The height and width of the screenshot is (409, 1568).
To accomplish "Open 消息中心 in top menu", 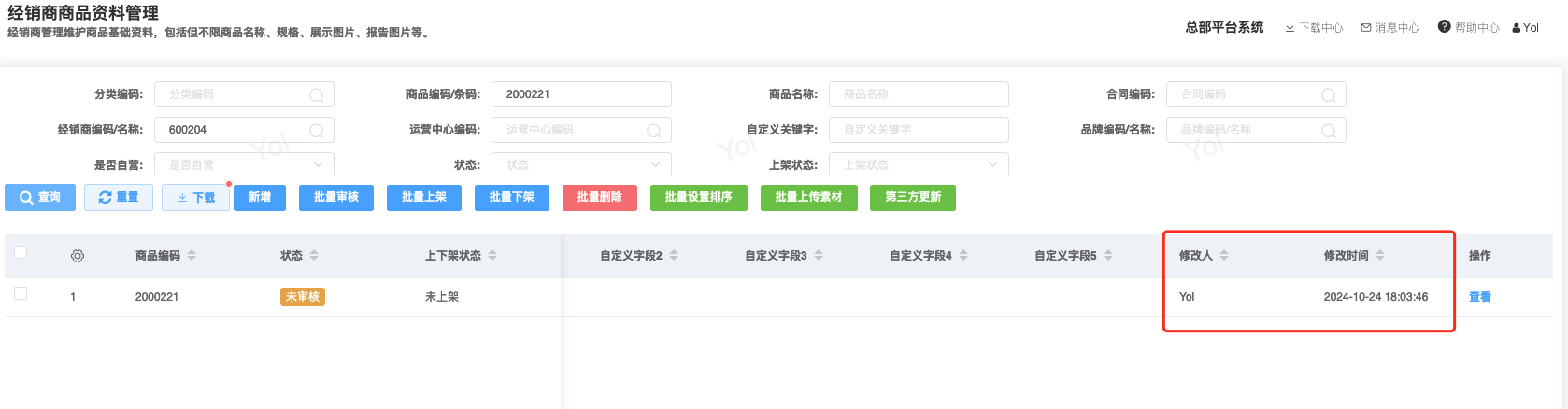I will (1390, 28).
